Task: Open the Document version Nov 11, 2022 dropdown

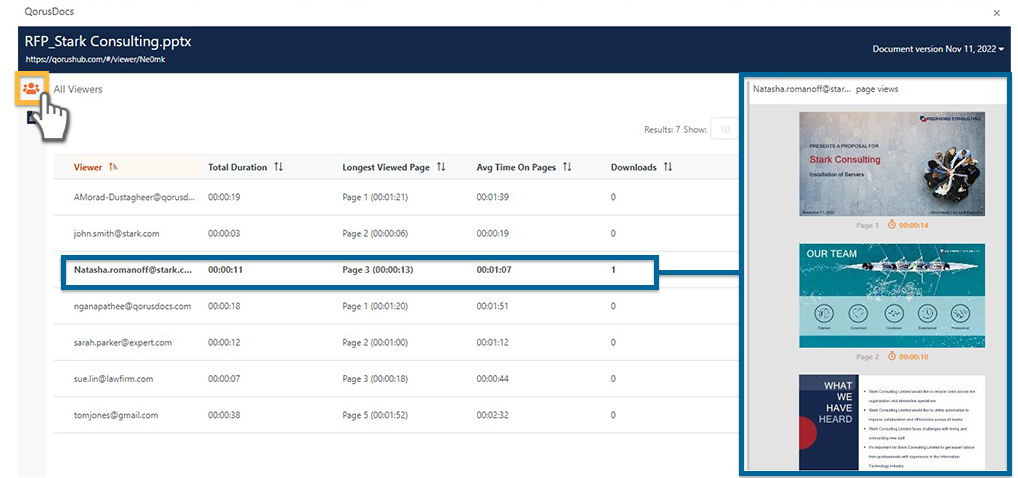Action: (x=938, y=49)
